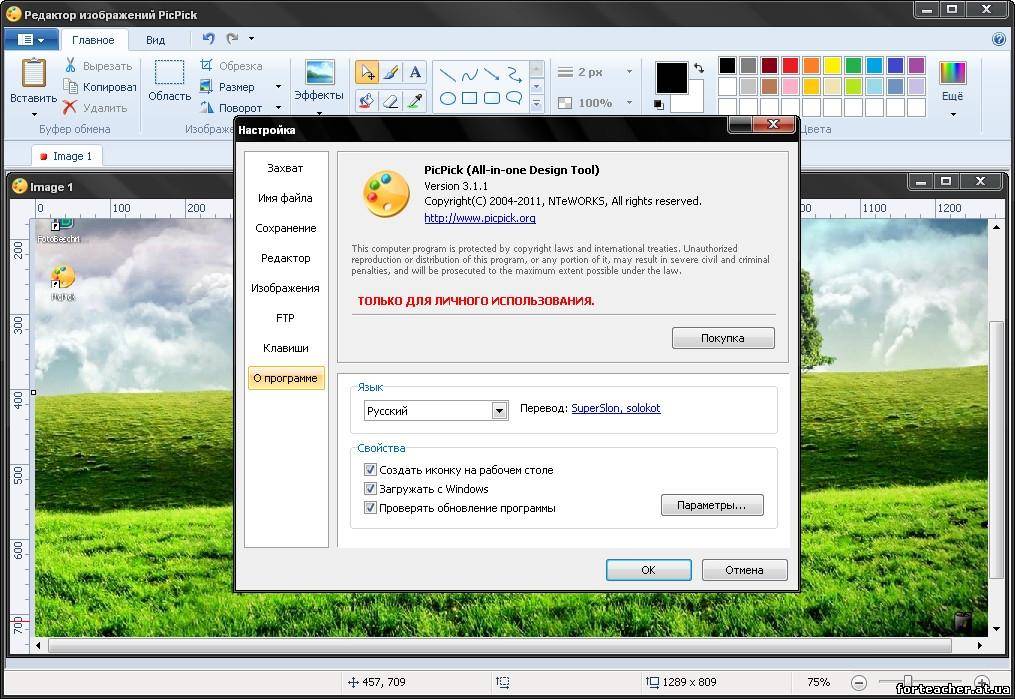The image size is (1015, 699).
Task: Open the help question mark icon
Action: (999, 39)
